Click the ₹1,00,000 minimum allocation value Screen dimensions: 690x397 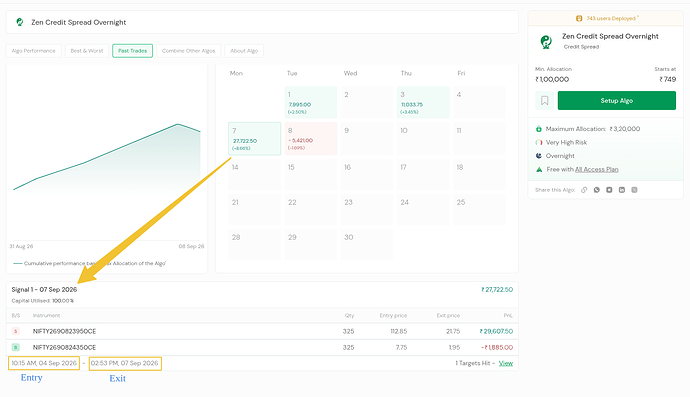552,80
